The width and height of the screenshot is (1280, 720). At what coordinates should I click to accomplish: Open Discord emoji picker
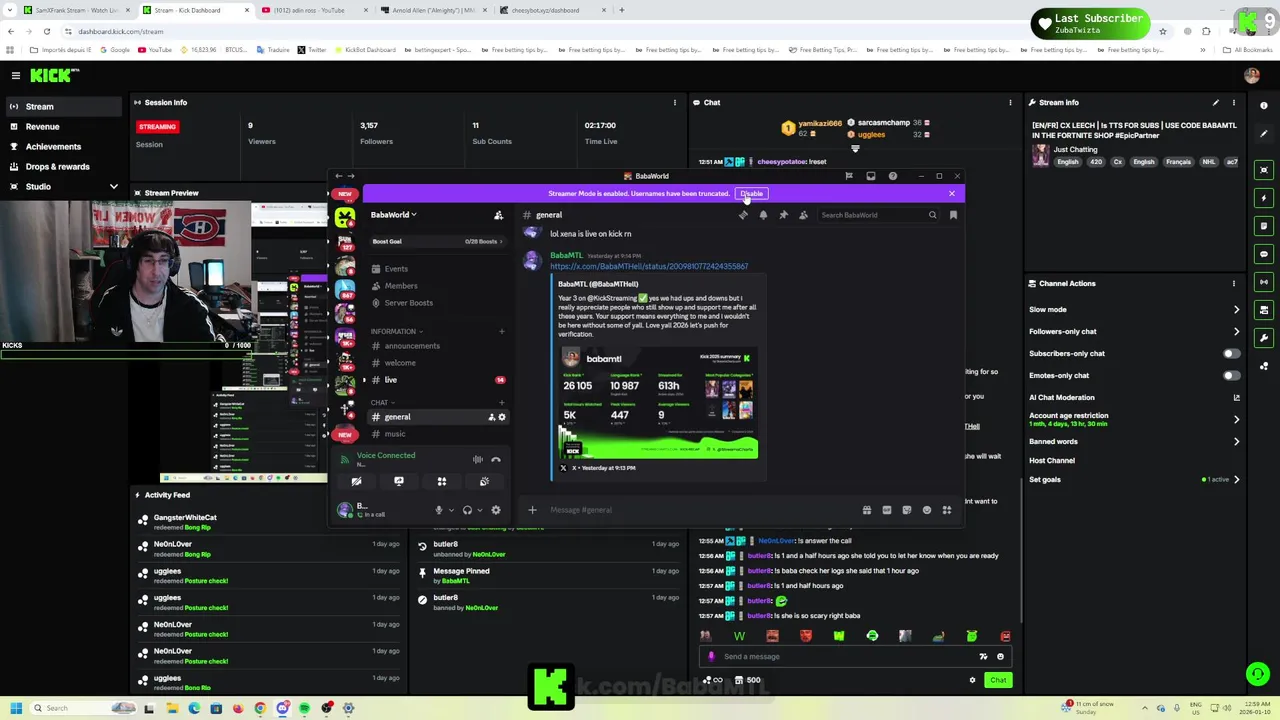click(927, 510)
